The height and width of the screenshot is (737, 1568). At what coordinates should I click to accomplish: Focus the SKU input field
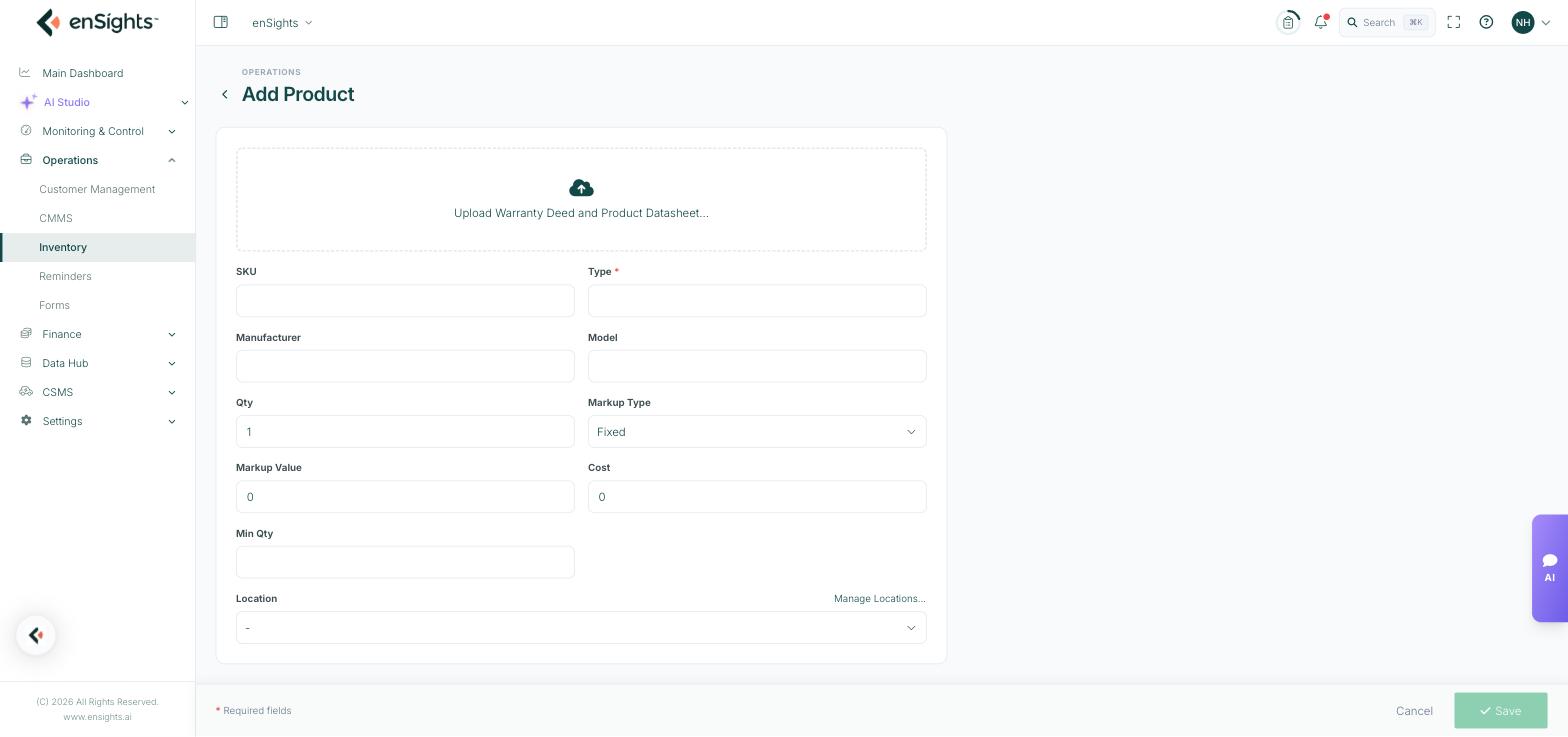[405, 301]
